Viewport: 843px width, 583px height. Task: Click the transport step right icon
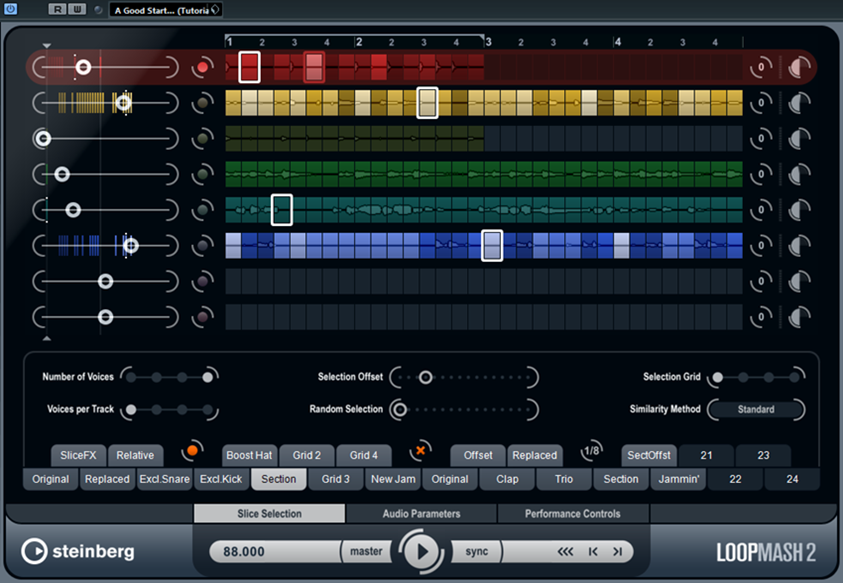618,551
